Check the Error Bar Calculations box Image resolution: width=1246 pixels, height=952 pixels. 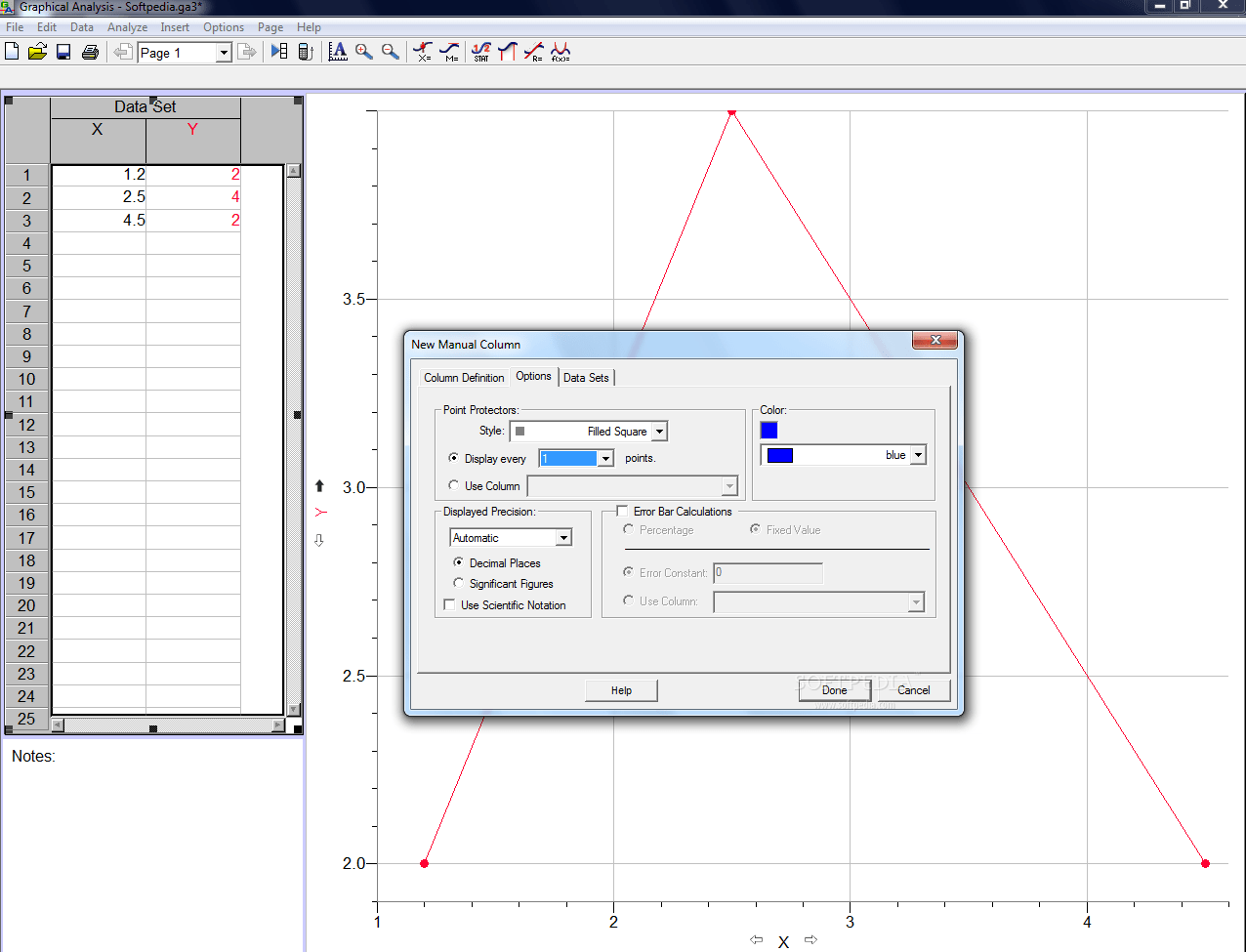point(622,511)
